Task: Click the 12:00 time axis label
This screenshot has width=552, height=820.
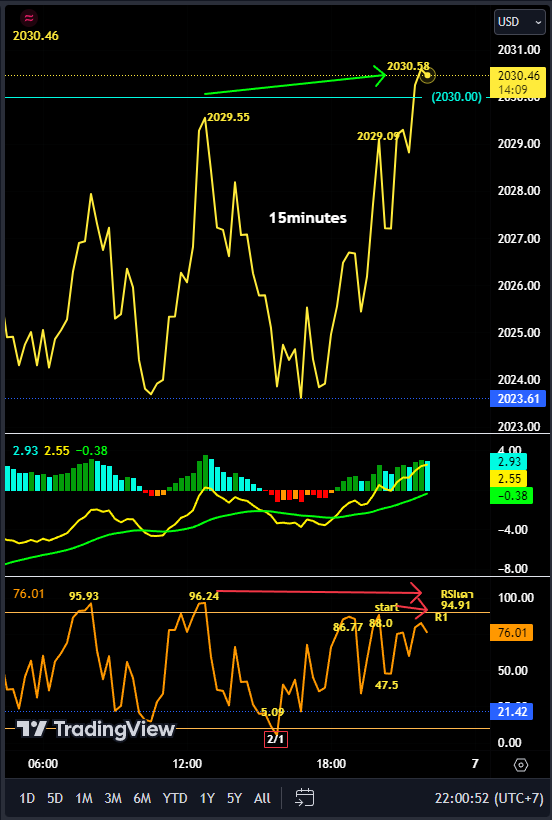Action: [x=187, y=764]
